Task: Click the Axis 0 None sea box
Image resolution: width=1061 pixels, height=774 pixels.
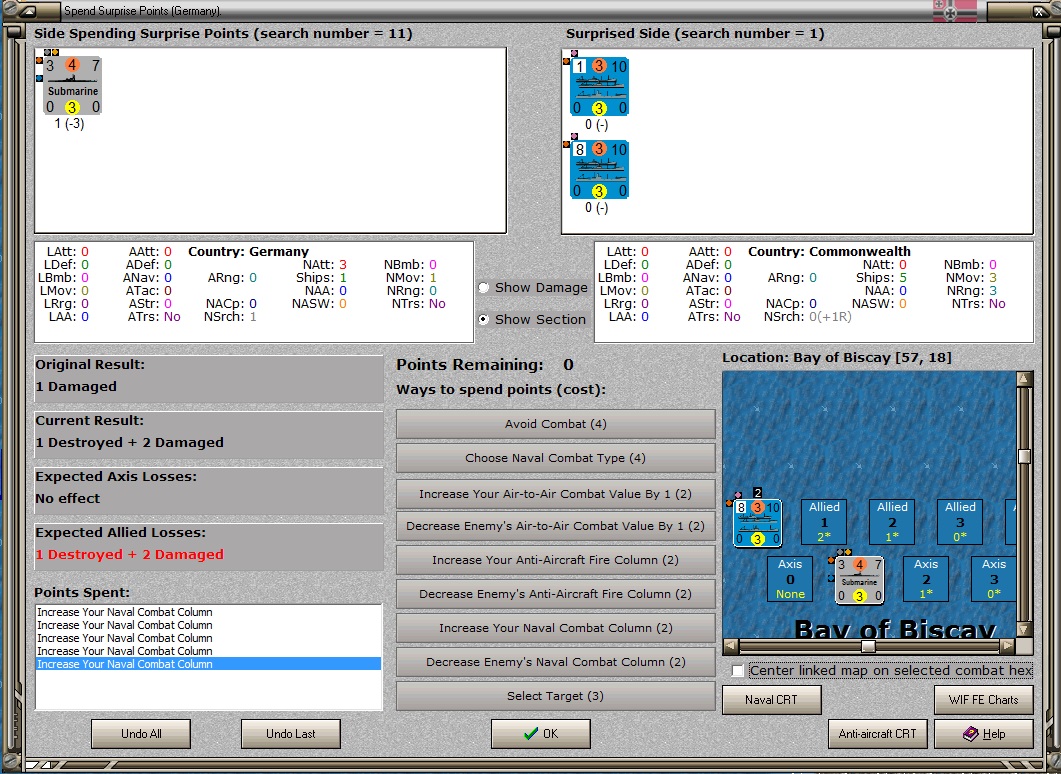Action: tap(790, 578)
